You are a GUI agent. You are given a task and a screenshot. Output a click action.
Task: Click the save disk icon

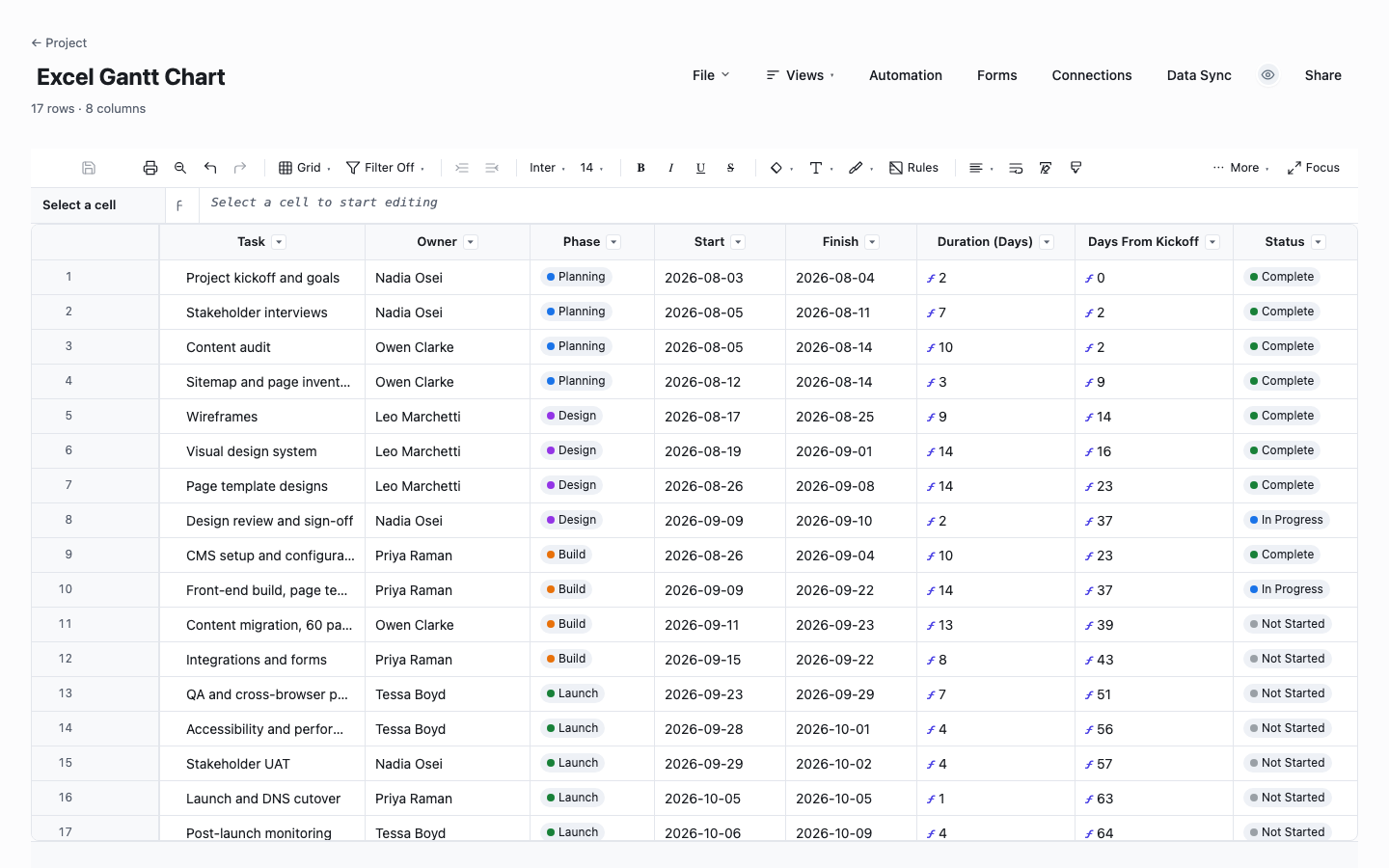coord(89,168)
